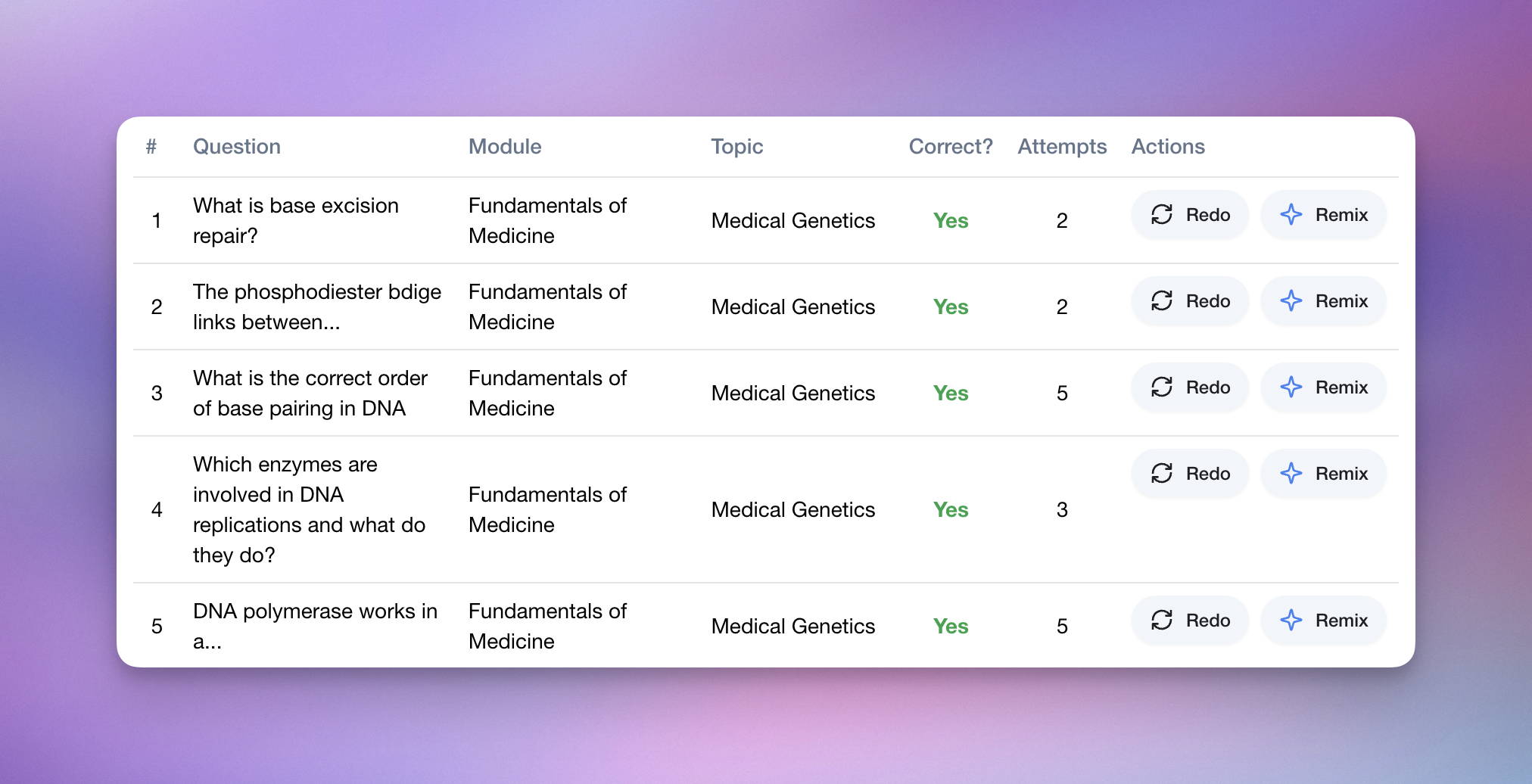Screen dimensions: 1532x784
Task: Select the Remix sparkle icon for question 3
Action: pyautogui.click(x=1291, y=387)
